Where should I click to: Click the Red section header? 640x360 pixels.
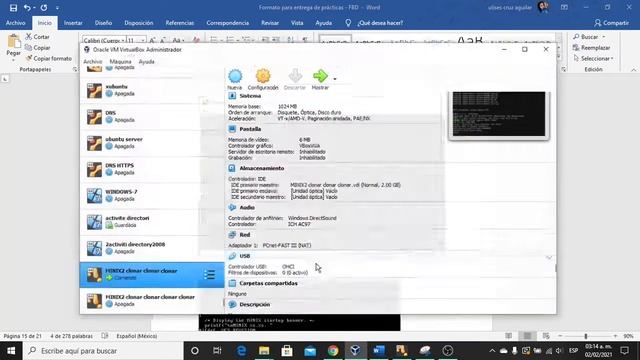pos(245,235)
